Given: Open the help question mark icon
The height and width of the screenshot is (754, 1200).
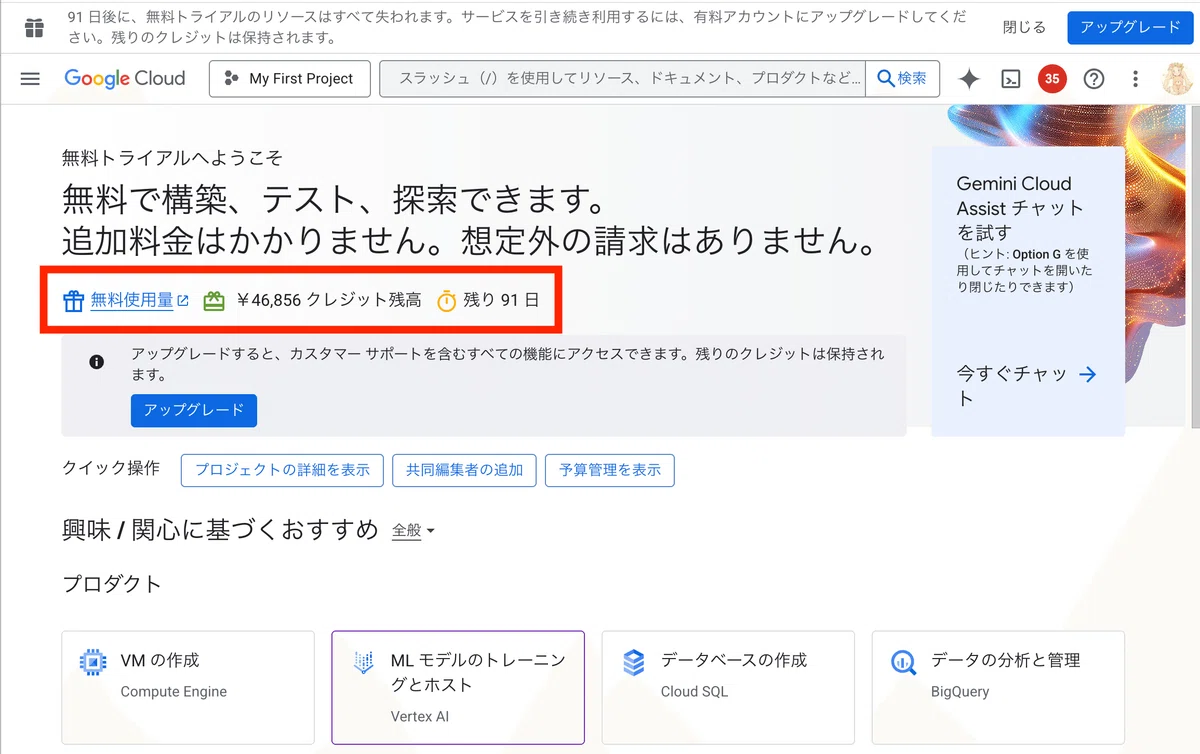Looking at the screenshot, I should (1094, 79).
